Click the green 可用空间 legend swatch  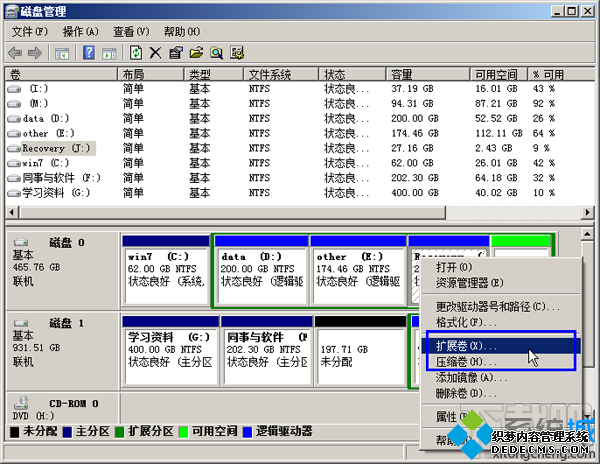pos(186,432)
